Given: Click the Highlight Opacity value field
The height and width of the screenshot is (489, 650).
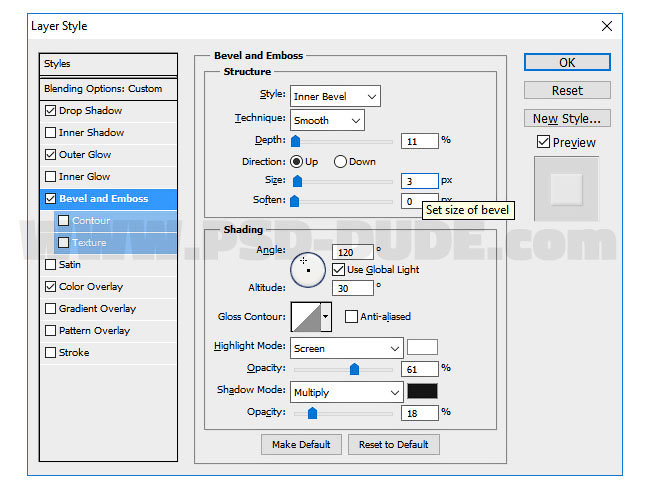Looking at the screenshot, I should [x=420, y=368].
